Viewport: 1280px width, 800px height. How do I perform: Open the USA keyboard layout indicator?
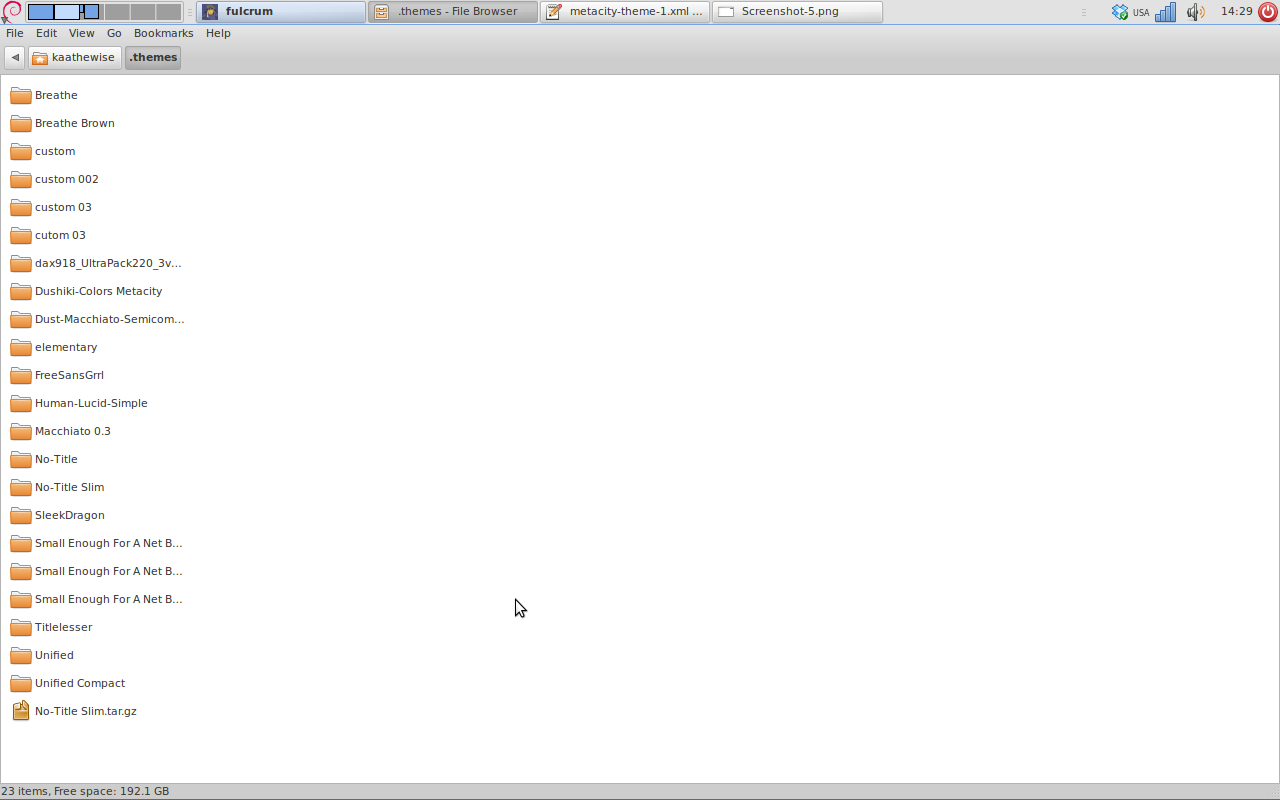point(1141,12)
